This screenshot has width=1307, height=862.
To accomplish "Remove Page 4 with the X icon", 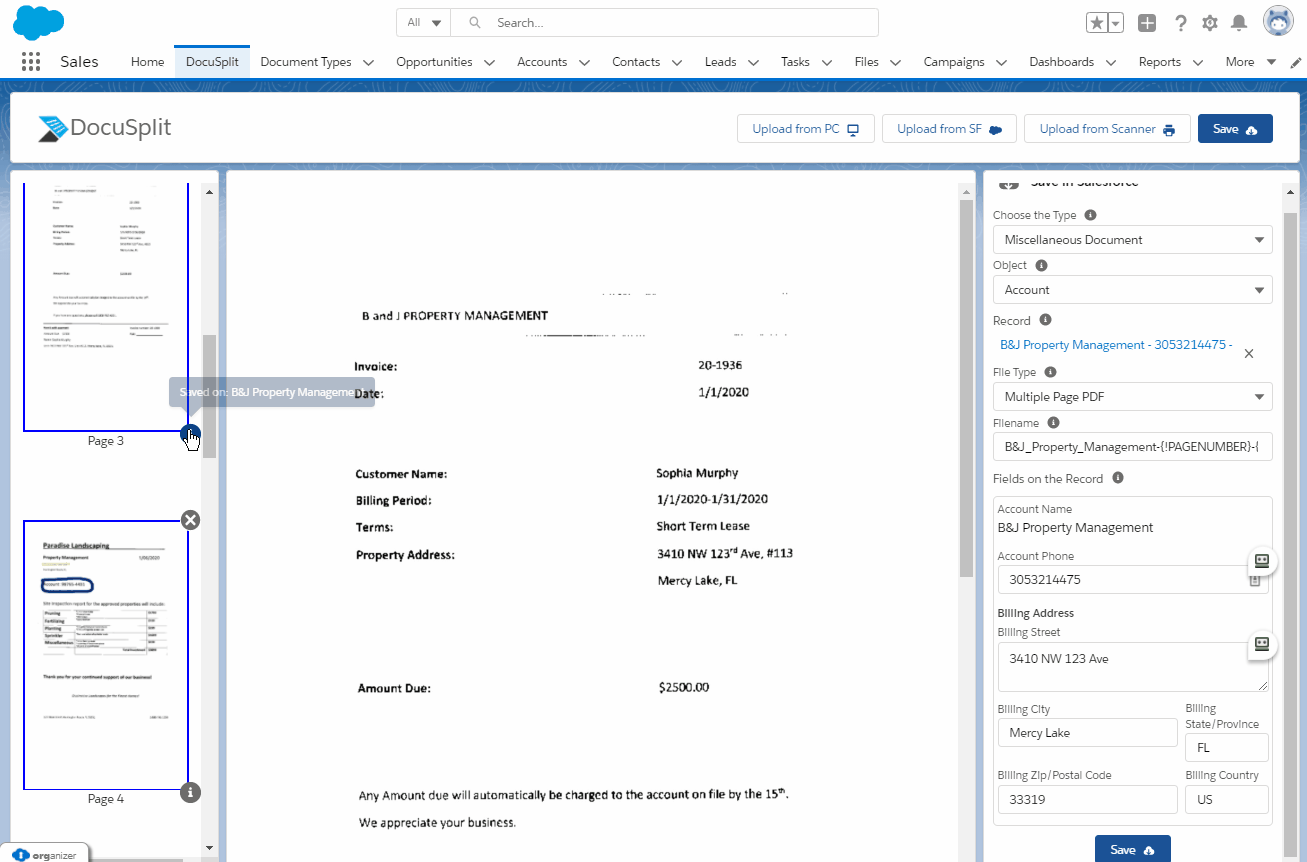I will pyautogui.click(x=191, y=519).
